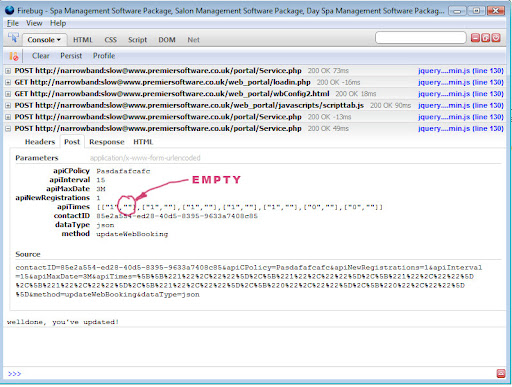512x387 pixels.
Task: Click the Parameters heading
Action: [37, 158]
